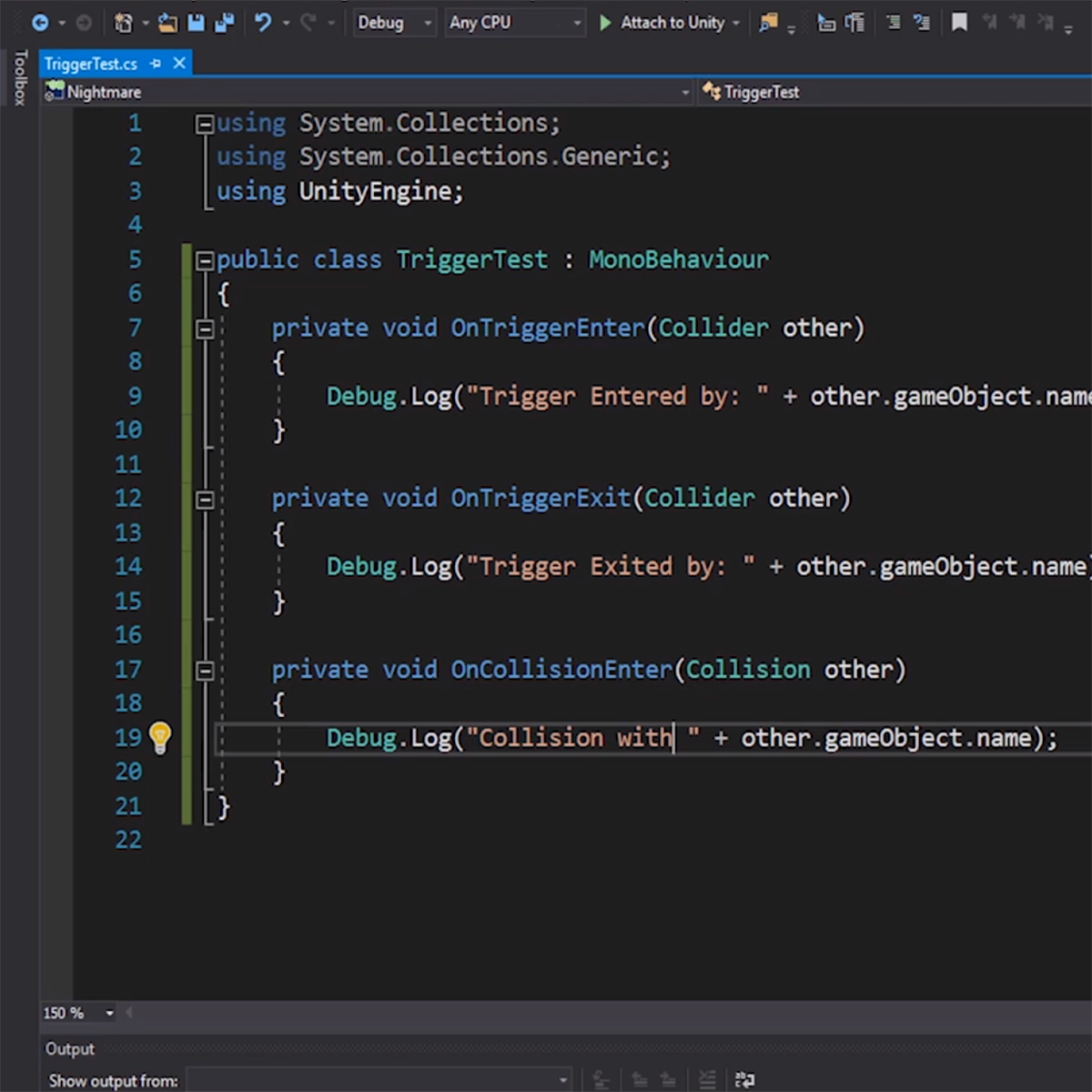The image size is (1092, 1092).
Task: Collapse the OnCollisionEnter method region
Action: [x=205, y=670]
